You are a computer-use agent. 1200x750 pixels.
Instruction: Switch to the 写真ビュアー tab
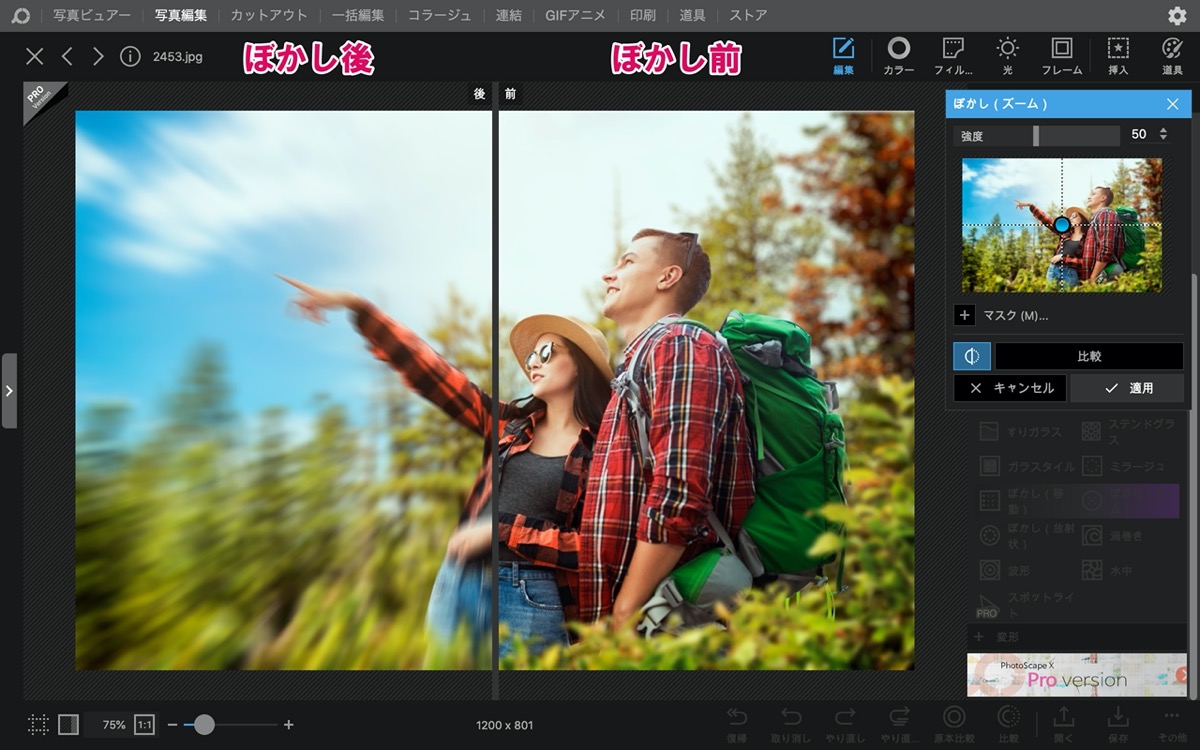click(x=92, y=15)
